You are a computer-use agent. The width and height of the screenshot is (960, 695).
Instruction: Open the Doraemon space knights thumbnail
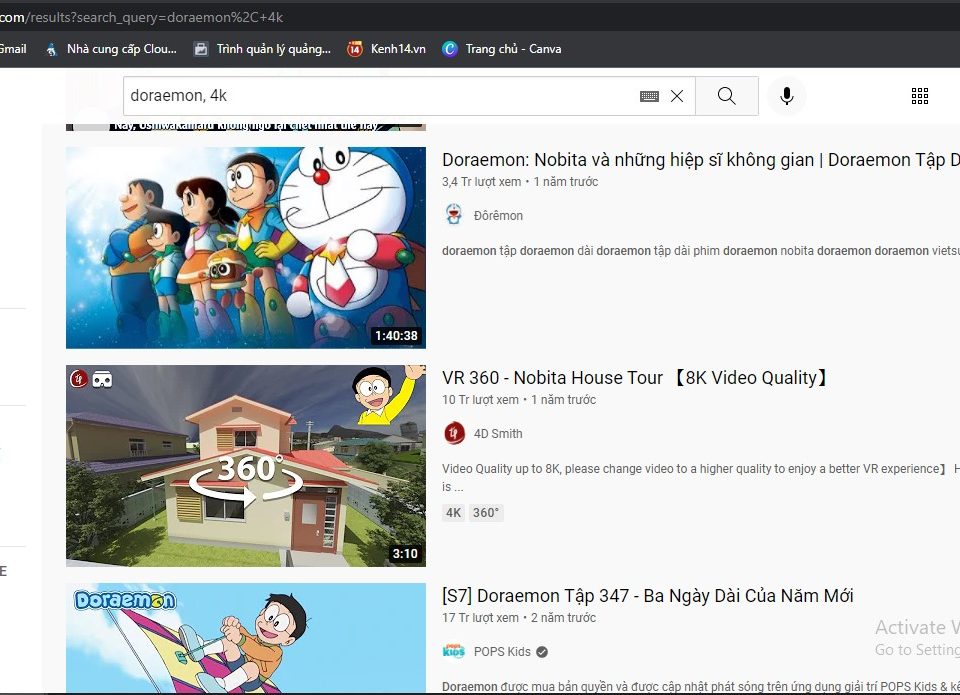pyautogui.click(x=246, y=247)
